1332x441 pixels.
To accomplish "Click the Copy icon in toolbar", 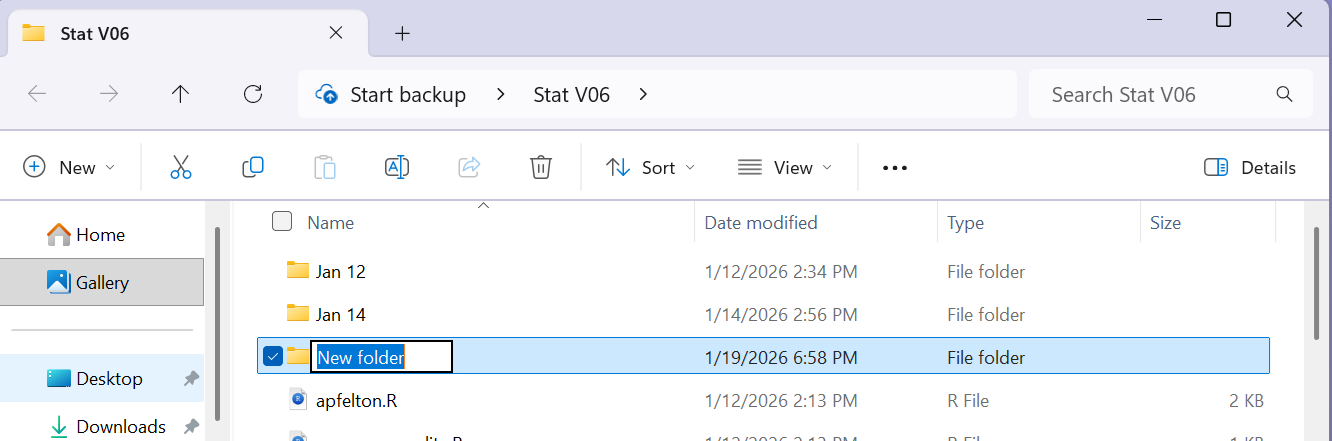I will (253, 167).
